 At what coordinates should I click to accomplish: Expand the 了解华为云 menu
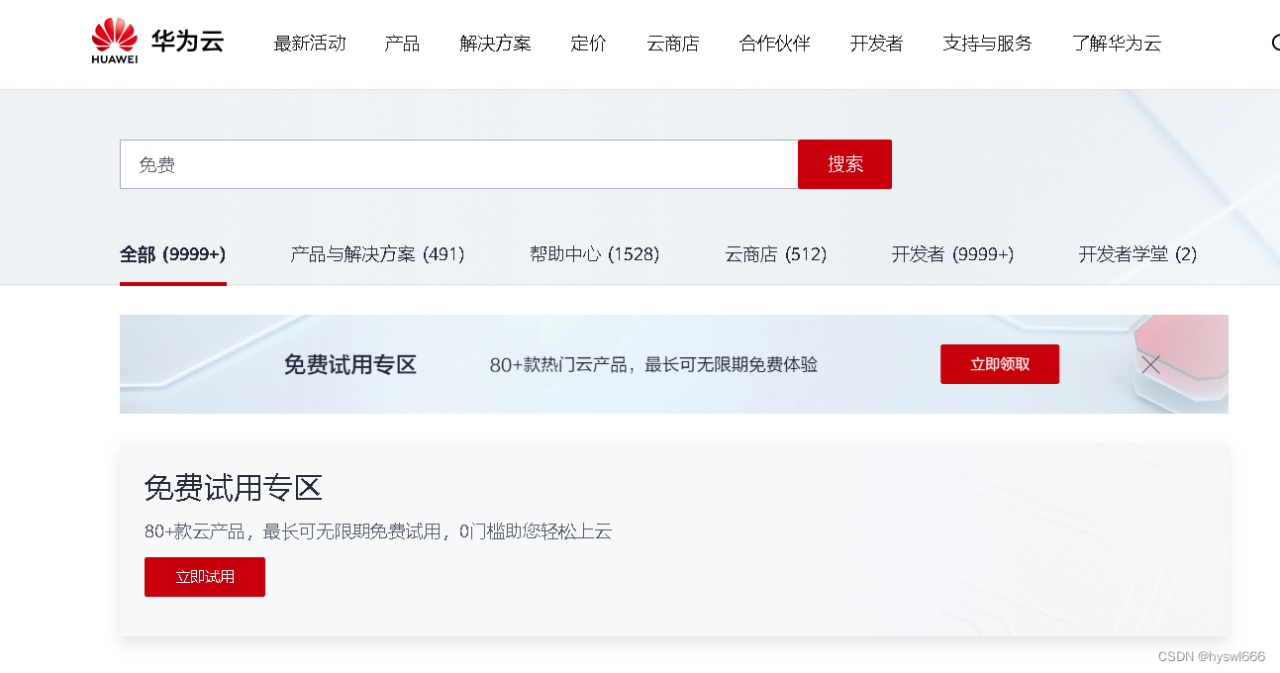(x=1116, y=43)
